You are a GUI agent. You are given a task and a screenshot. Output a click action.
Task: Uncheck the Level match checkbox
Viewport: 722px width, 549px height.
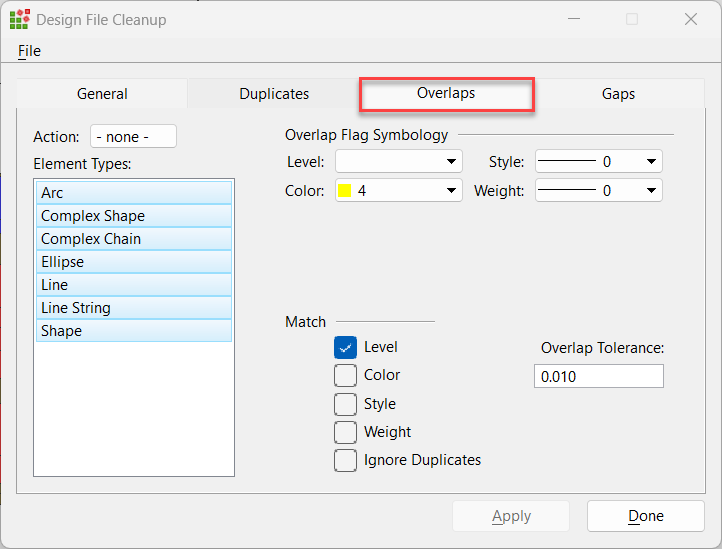coord(345,347)
